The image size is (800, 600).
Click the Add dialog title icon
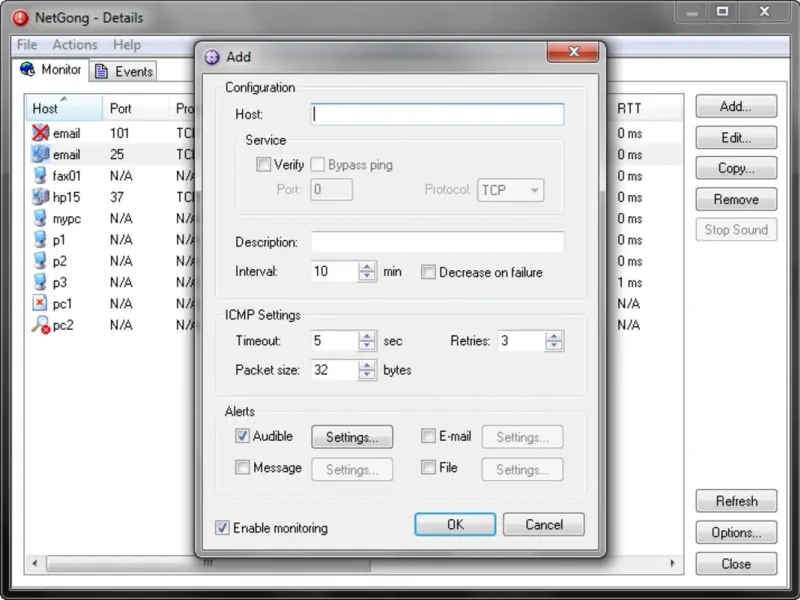[212, 57]
